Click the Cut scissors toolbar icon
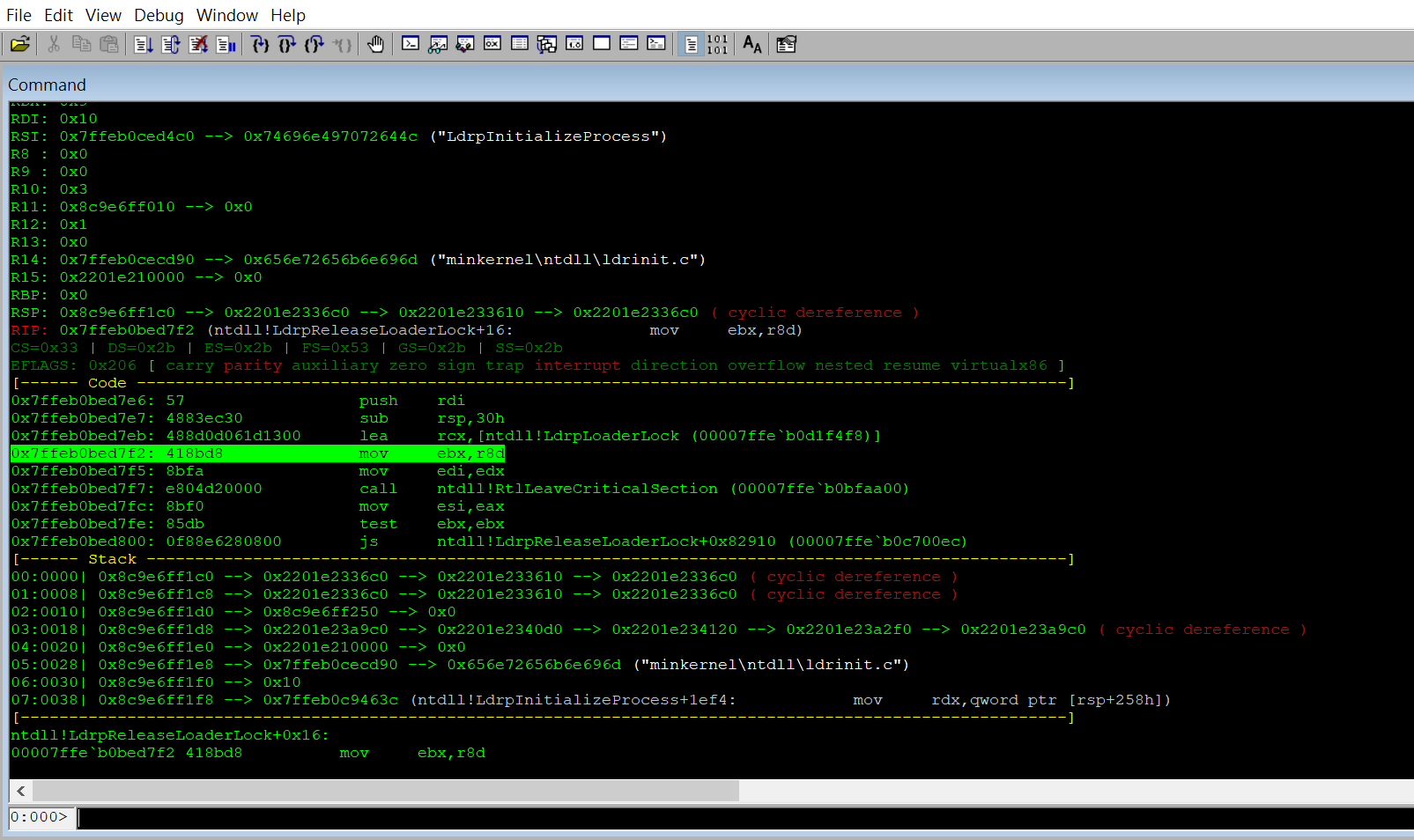The height and width of the screenshot is (840, 1414). [54, 44]
